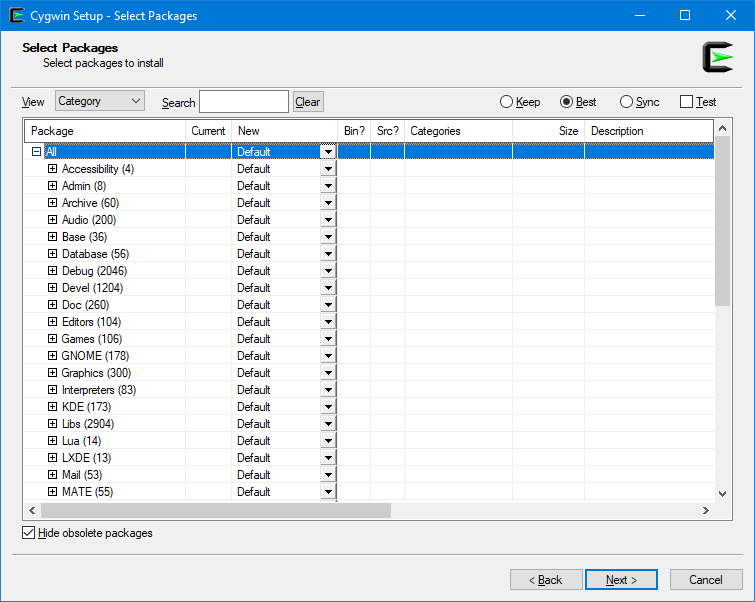Collapse the All root tree node
This screenshot has width=755, height=602.
tap(37, 152)
